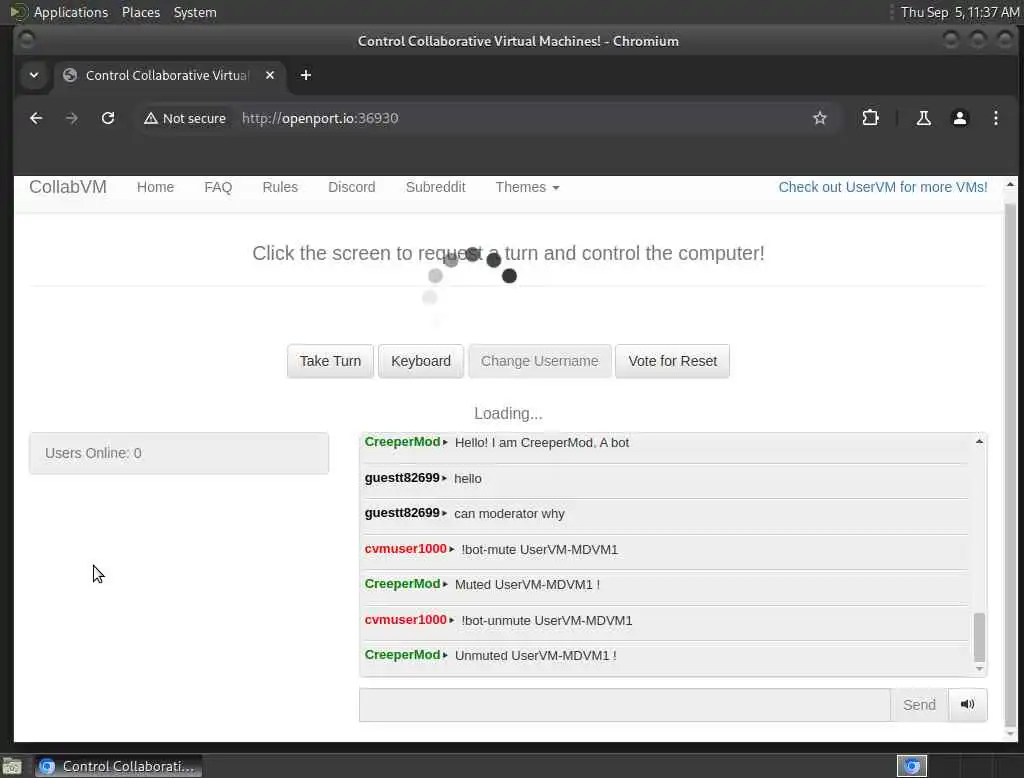Open the browser profile icon
This screenshot has width=1024, height=778.
[x=959, y=118]
